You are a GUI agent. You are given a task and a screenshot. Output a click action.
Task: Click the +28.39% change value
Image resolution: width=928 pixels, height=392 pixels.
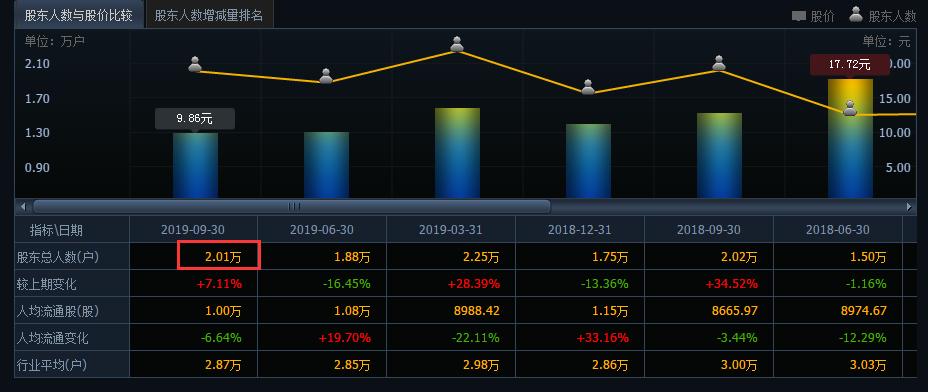(x=473, y=284)
